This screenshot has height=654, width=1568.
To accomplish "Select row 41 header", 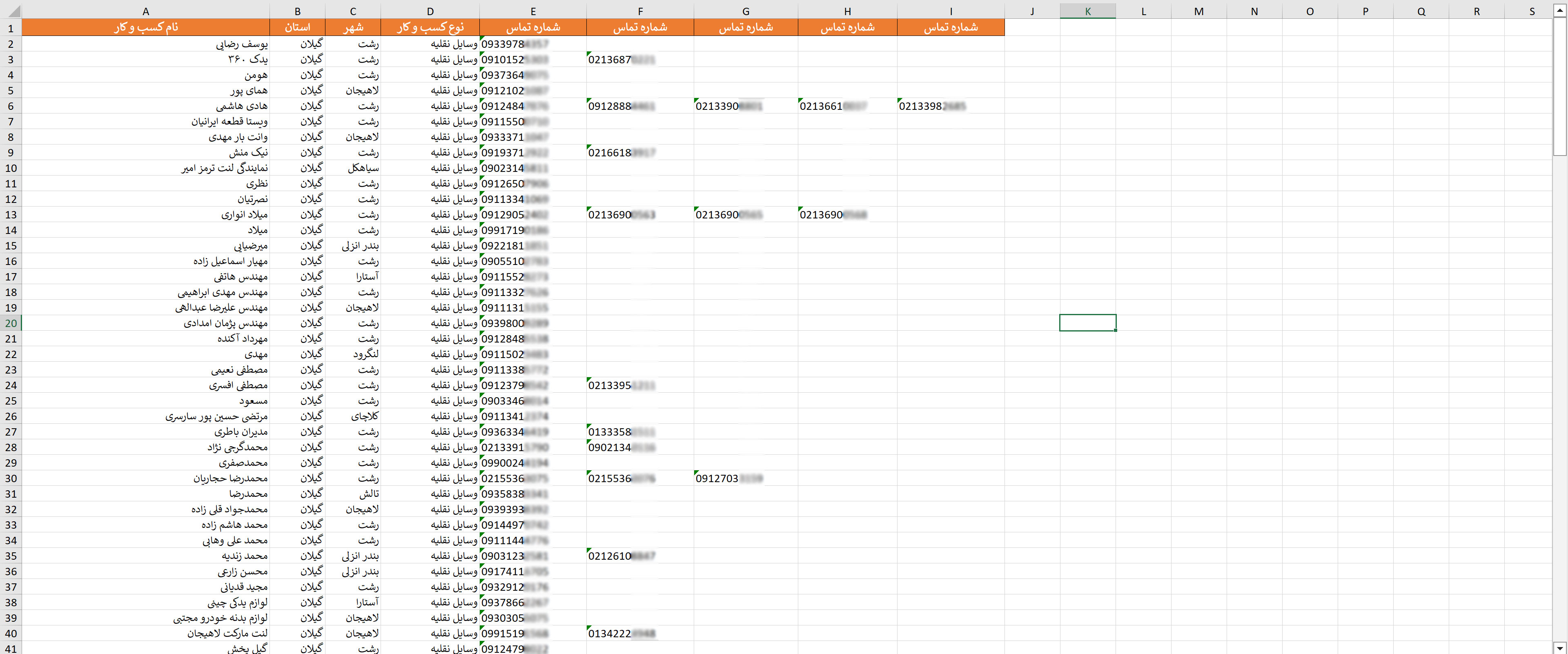I will click(11, 648).
